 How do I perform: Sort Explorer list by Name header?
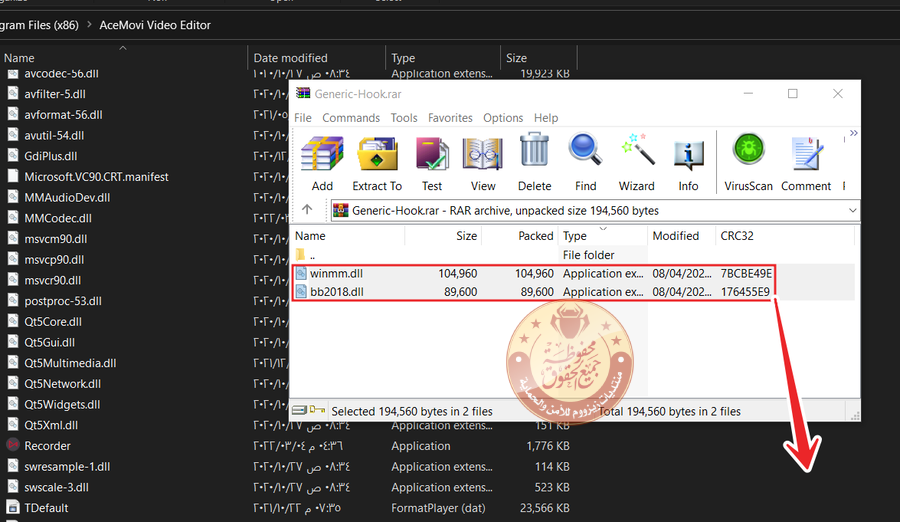click(x=19, y=58)
